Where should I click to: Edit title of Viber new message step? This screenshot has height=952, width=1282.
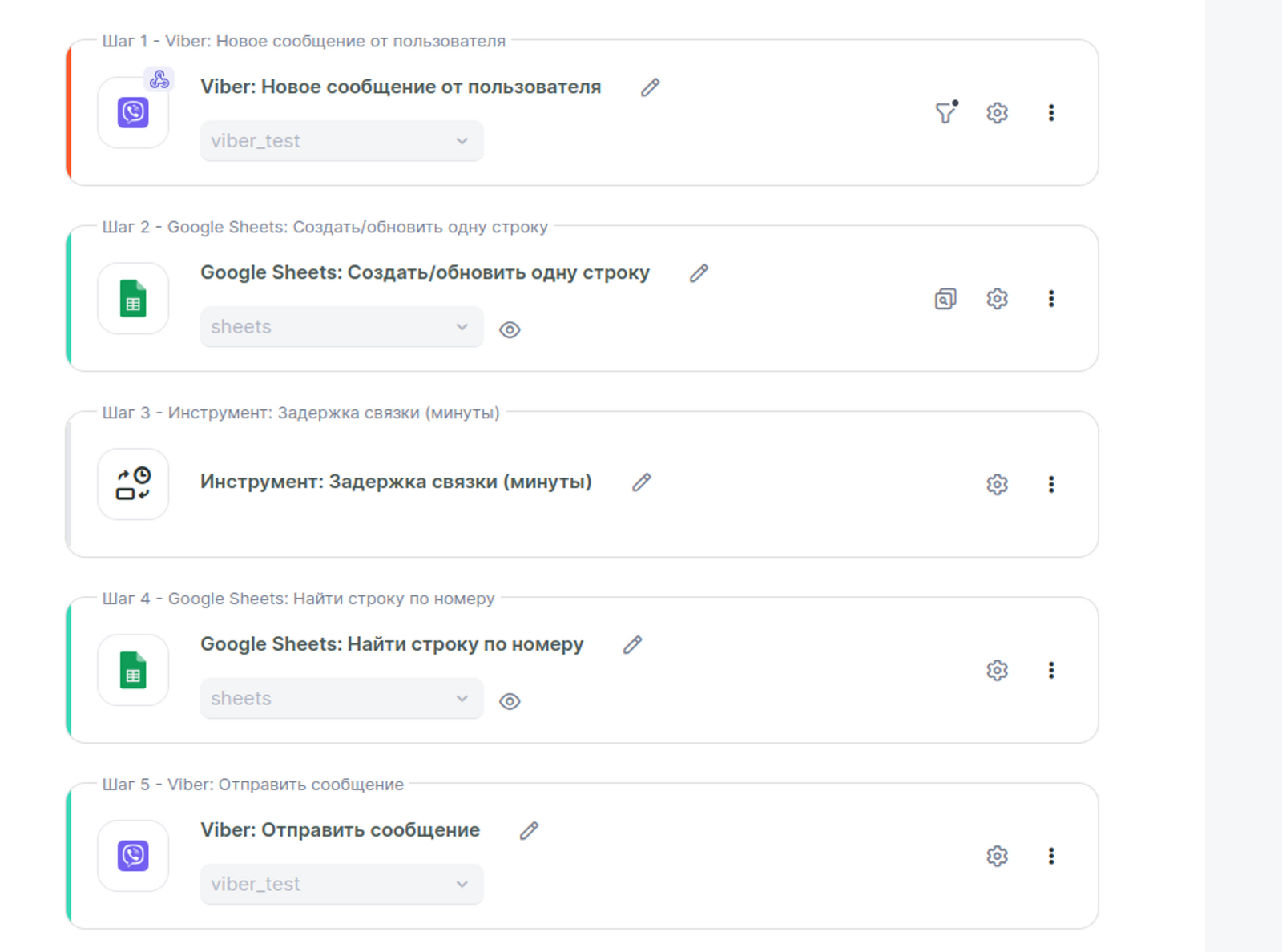(650, 87)
